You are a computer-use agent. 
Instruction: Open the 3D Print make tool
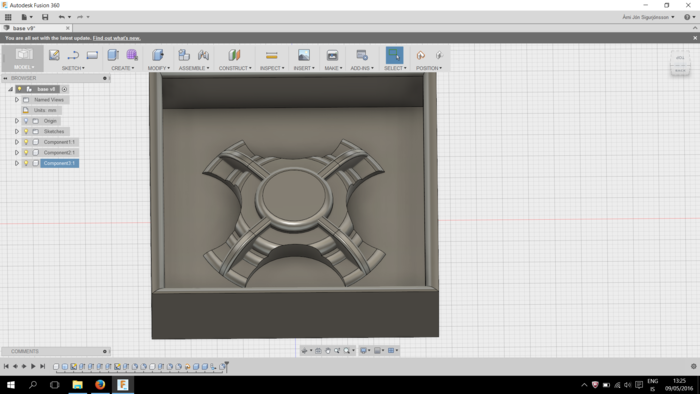pos(332,55)
